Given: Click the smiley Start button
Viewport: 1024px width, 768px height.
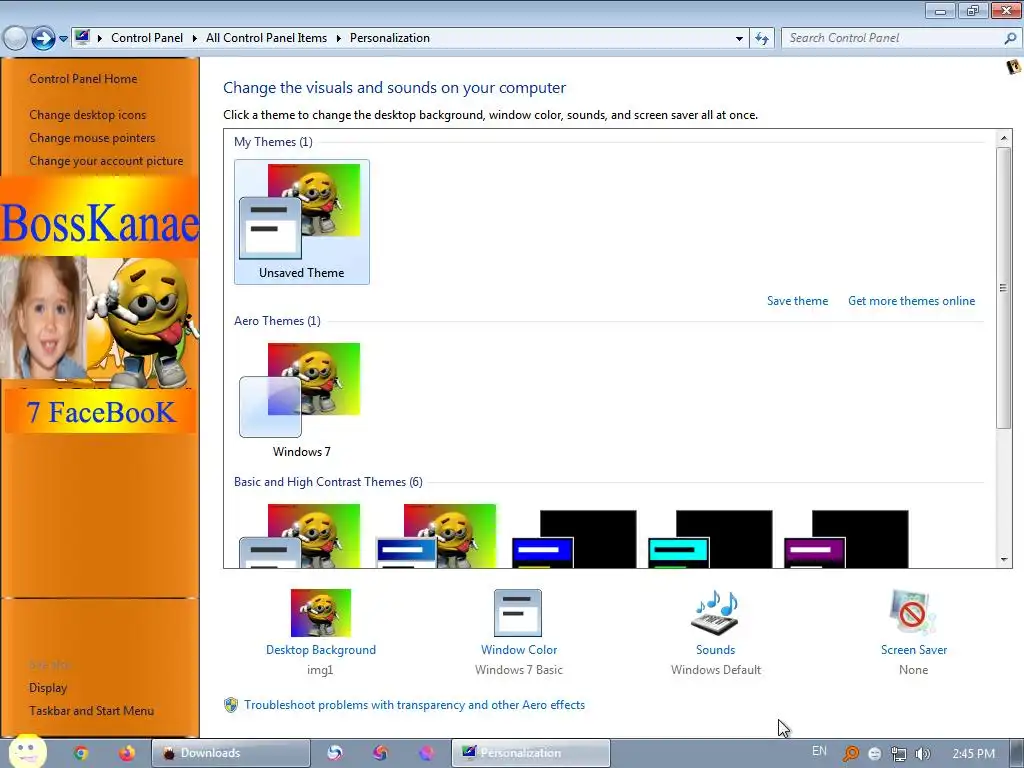Looking at the screenshot, I should pyautogui.click(x=27, y=752).
